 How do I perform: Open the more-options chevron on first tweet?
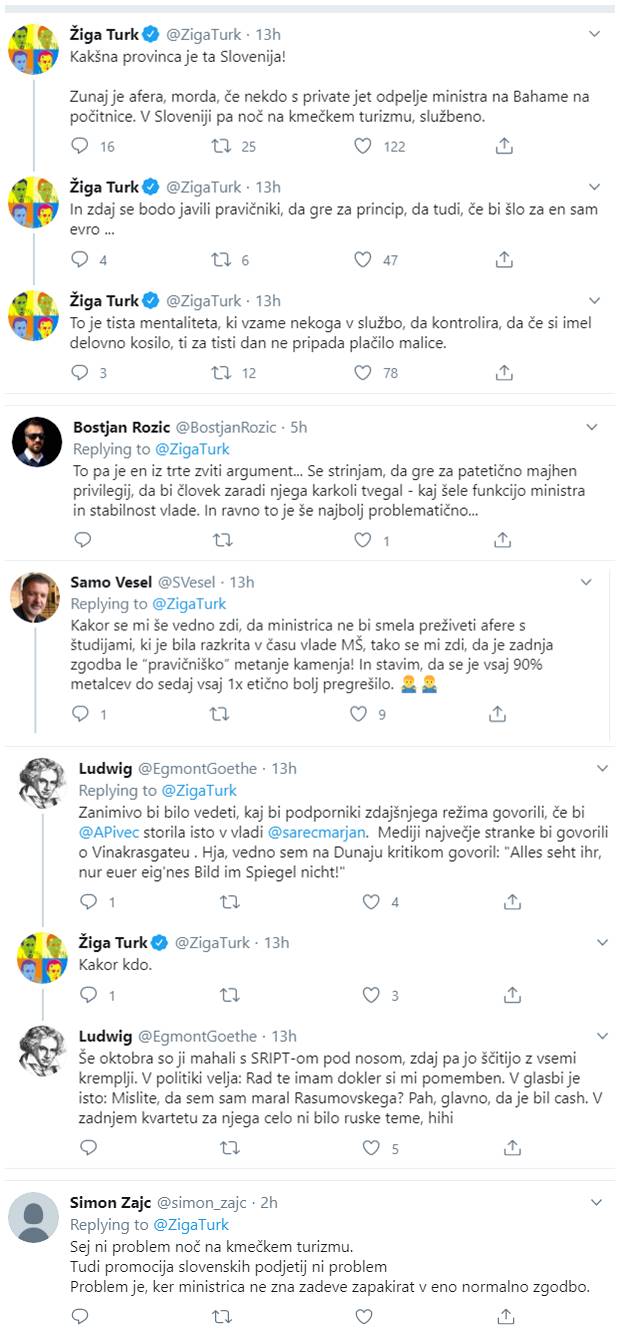point(595,34)
